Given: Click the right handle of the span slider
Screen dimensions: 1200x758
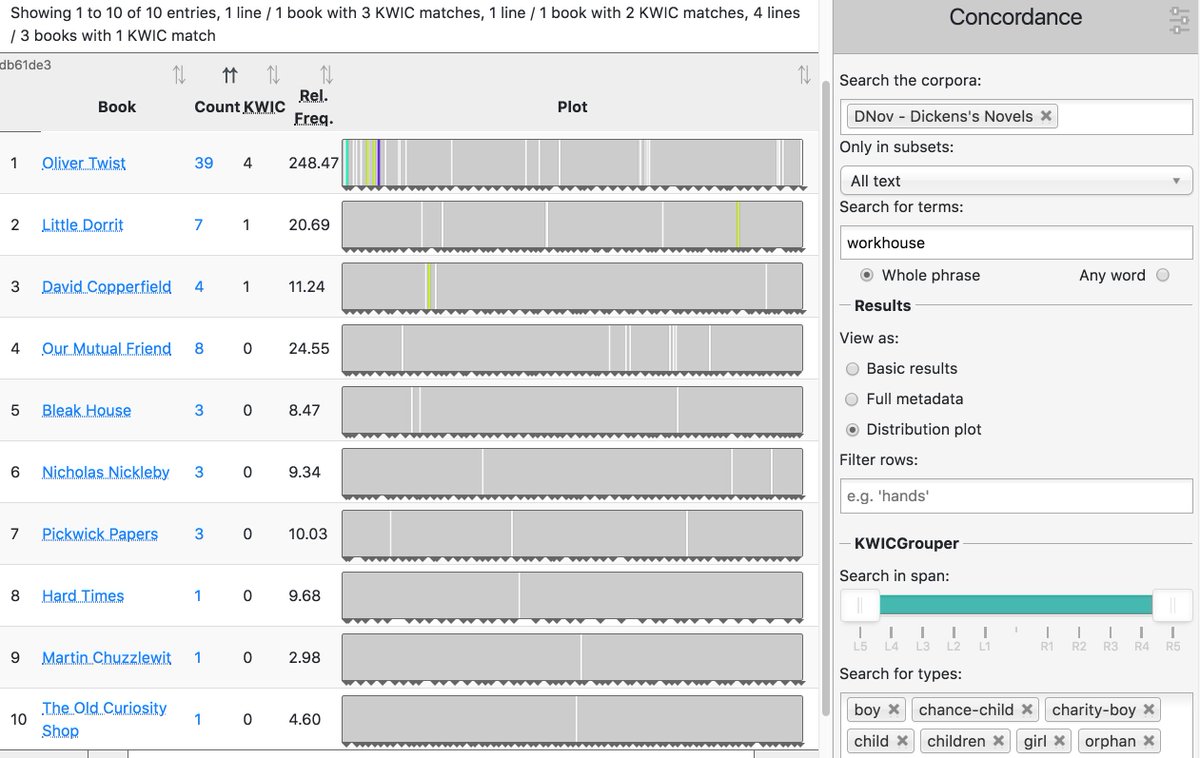Looking at the screenshot, I should click(1172, 605).
